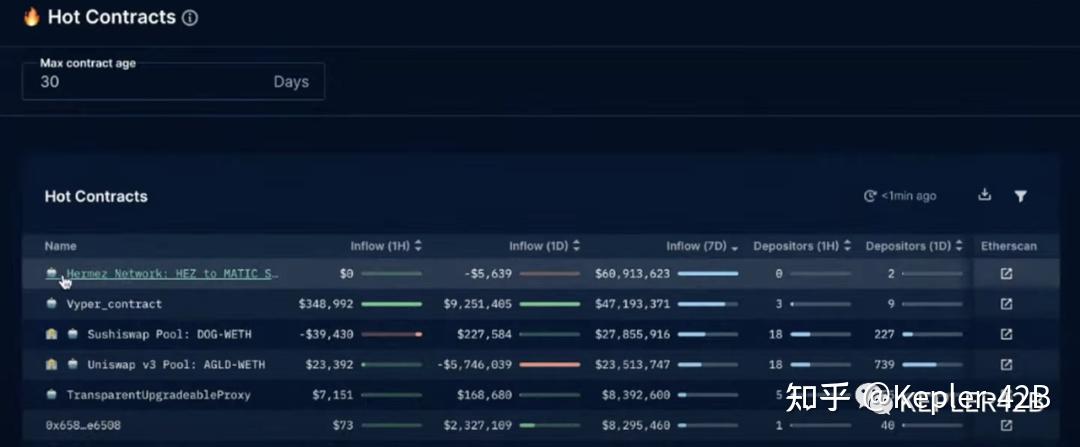Select the Uniswap v3 Pool: AGLD-WETH entry
The image size is (1080, 447).
point(176,364)
